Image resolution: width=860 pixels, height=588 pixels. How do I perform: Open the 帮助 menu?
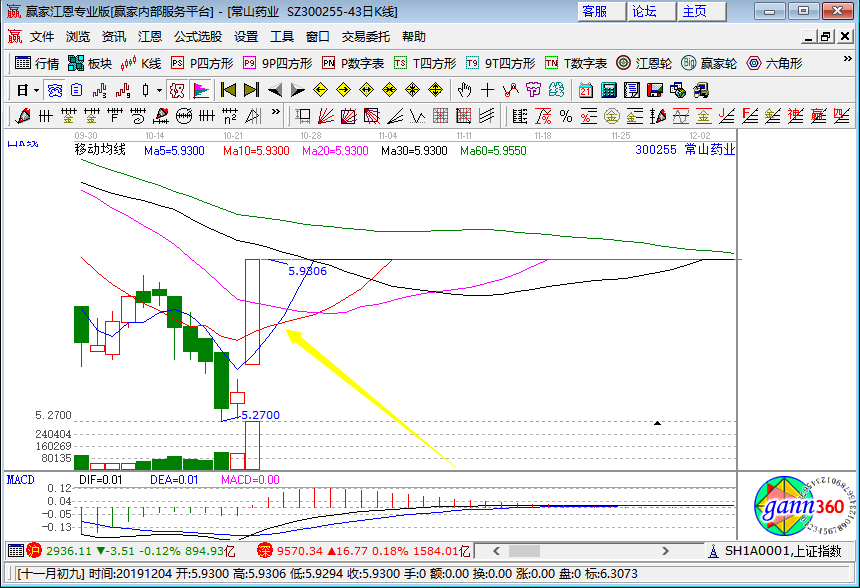click(x=414, y=37)
